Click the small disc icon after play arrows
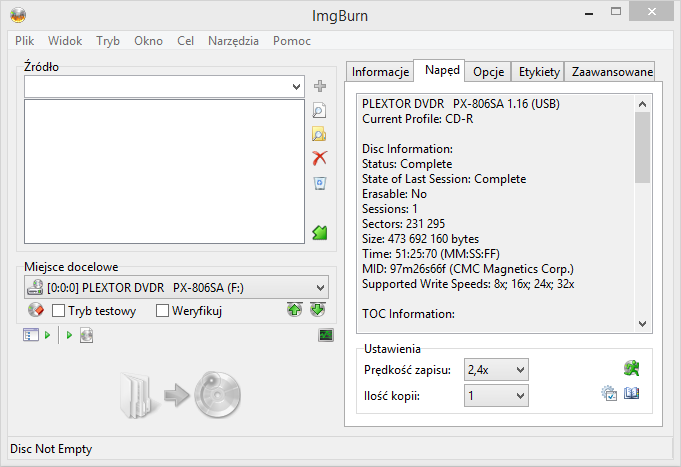681x467 pixels. pyautogui.click(x=86, y=335)
